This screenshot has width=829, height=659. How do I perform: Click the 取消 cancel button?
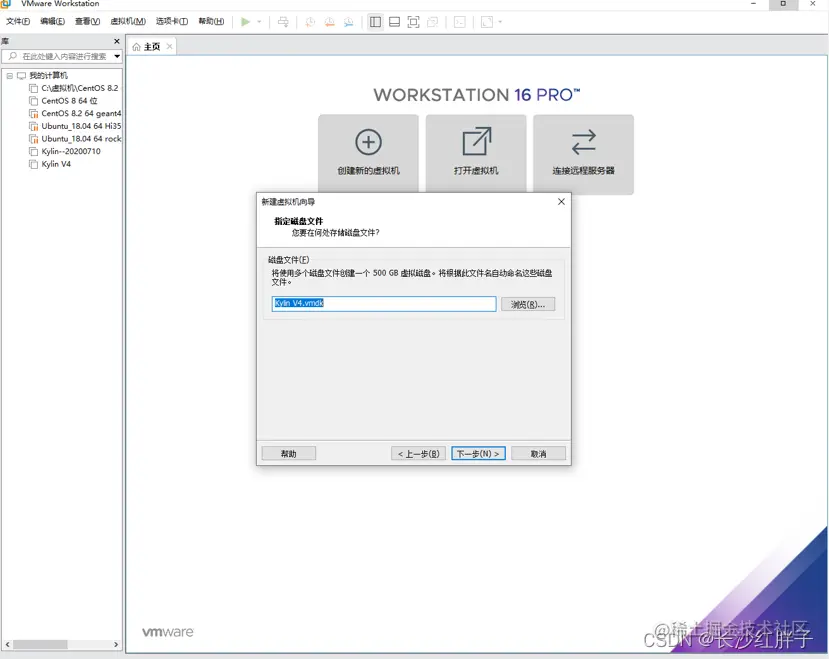coord(539,454)
